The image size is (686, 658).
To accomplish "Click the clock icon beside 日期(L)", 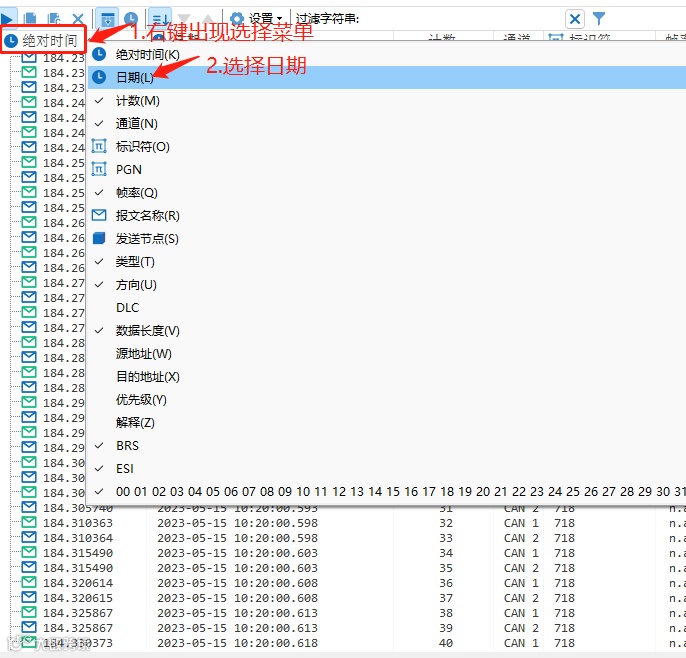I will click(x=99, y=77).
